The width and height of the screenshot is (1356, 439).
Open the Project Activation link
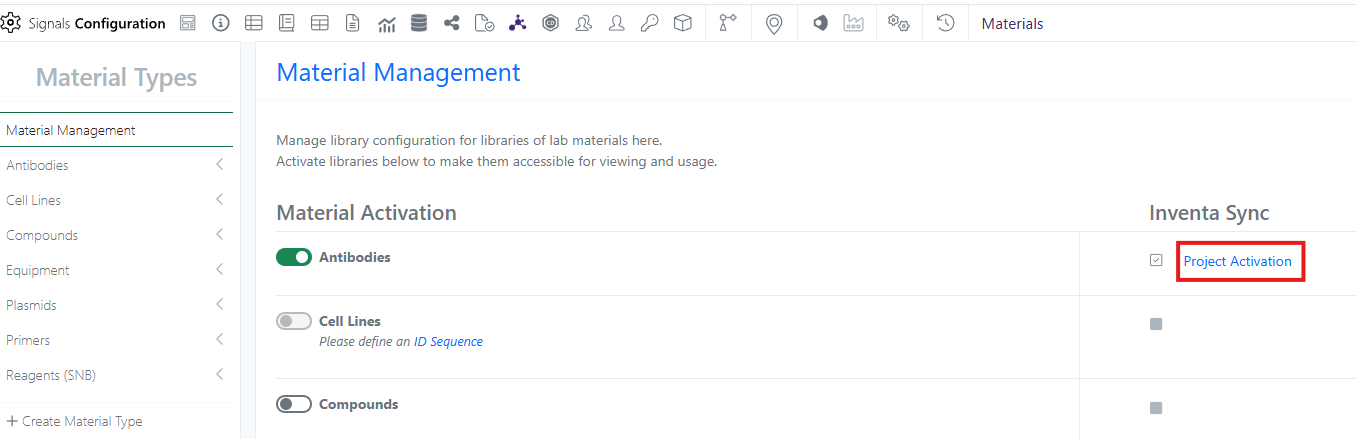tap(1237, 261)
